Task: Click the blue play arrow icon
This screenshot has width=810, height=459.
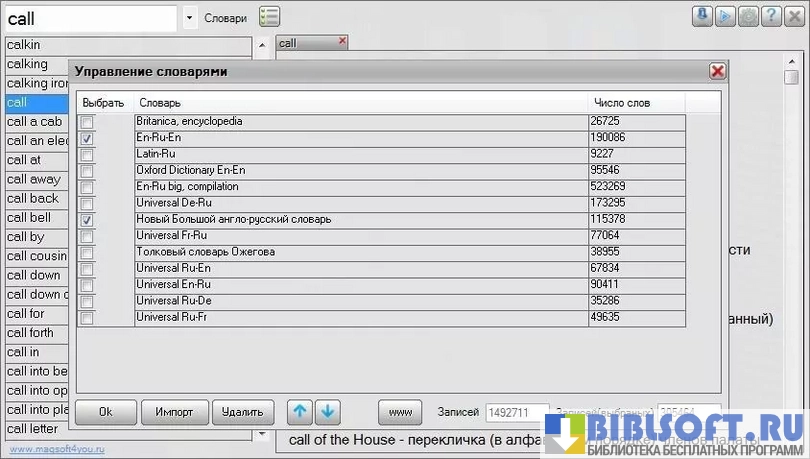Action: pos(725,16)
